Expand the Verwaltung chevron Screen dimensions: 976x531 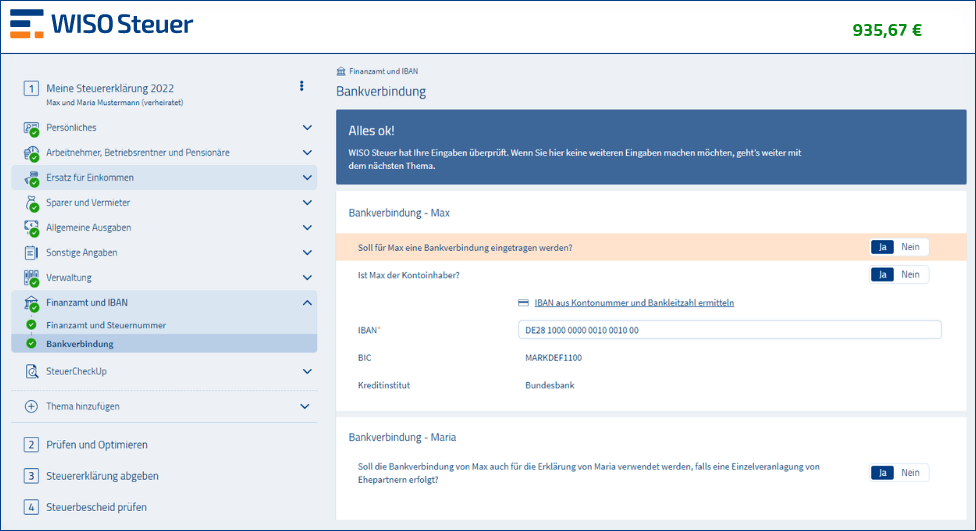(307, 277)
